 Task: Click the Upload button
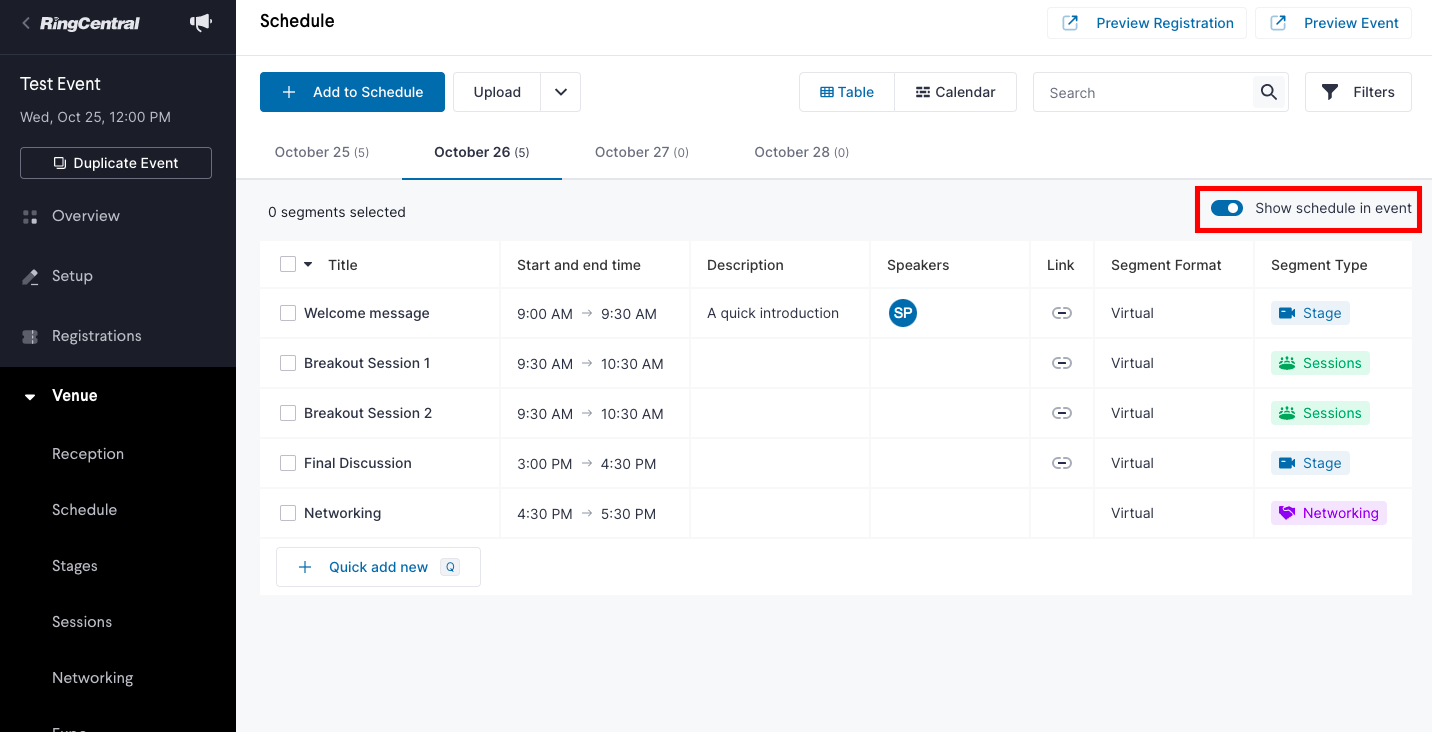(497, 92)
